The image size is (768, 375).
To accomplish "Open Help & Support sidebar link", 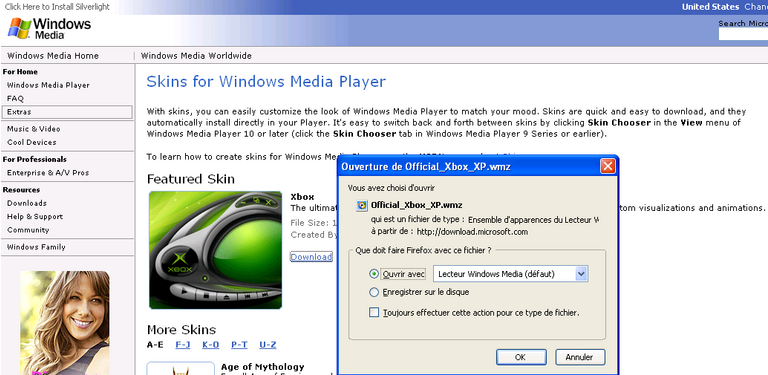I will coord(35,216).
